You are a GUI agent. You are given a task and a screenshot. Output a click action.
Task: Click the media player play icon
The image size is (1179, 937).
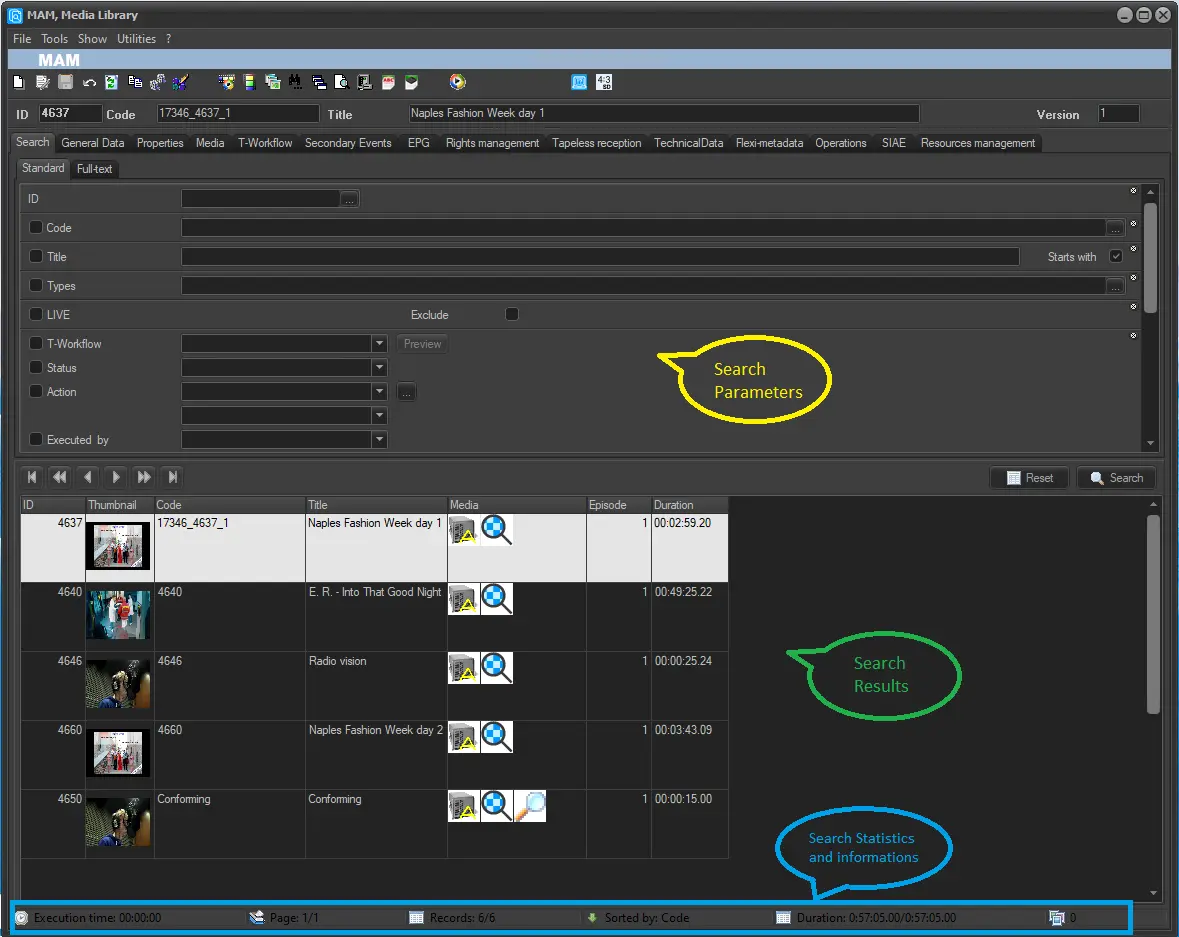pyautogui.click(x=457, y=82)
